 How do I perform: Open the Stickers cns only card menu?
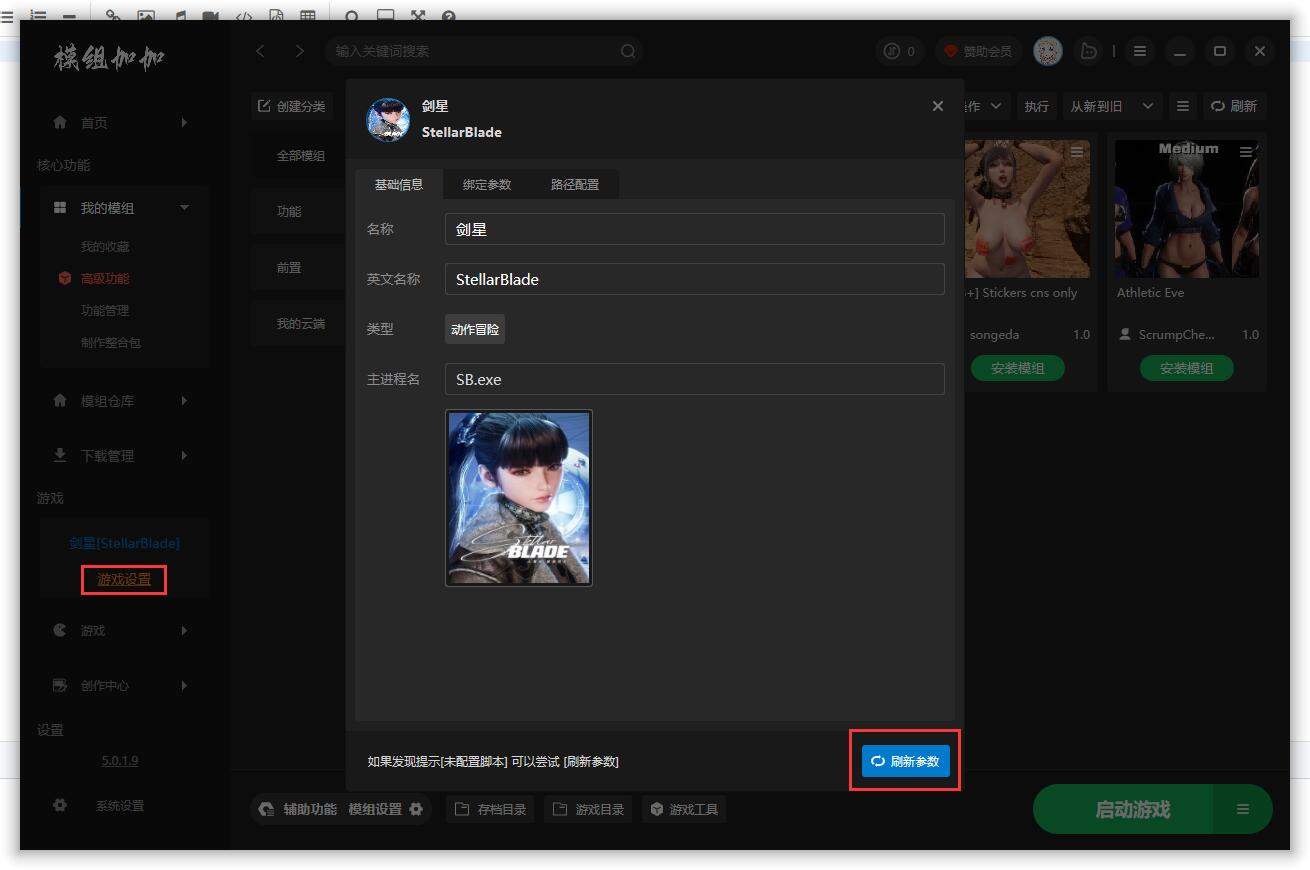point(1077,152)
